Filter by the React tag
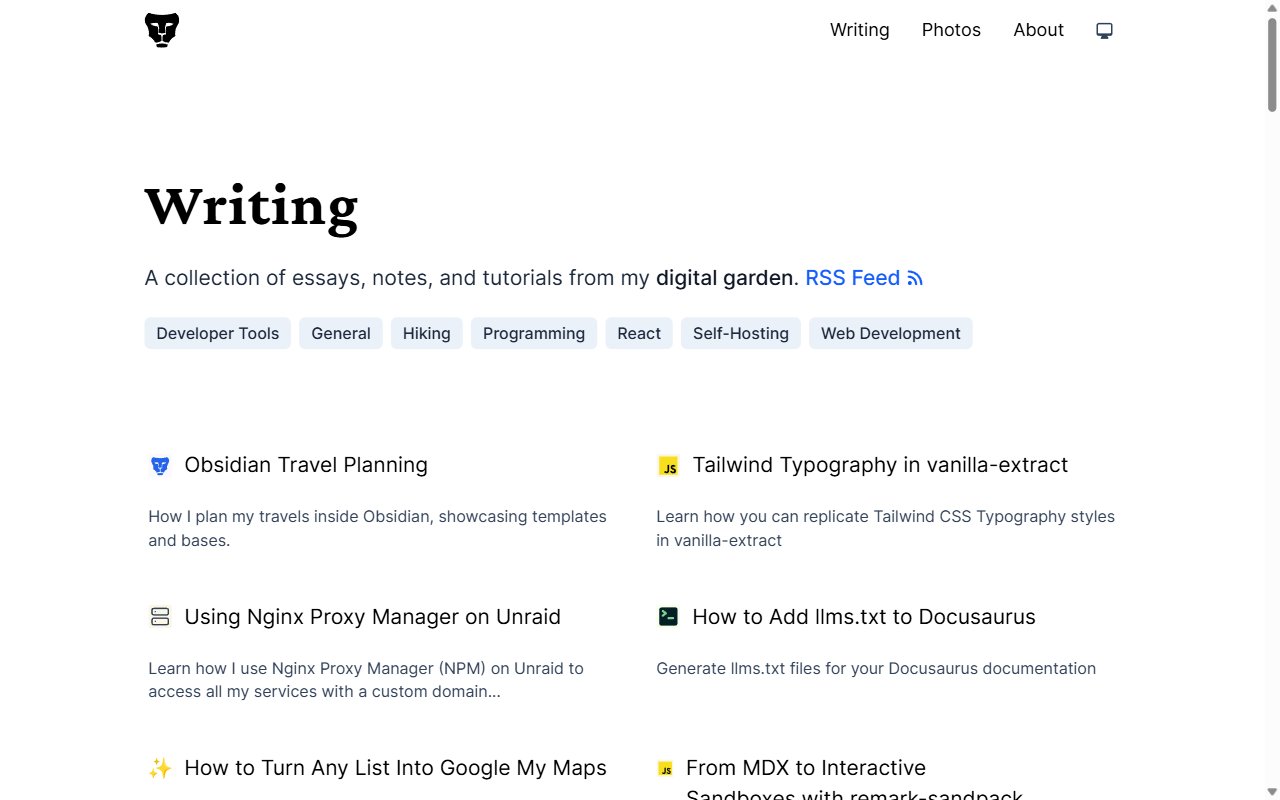Screen dimensions: 1280x800 [639, 333]
